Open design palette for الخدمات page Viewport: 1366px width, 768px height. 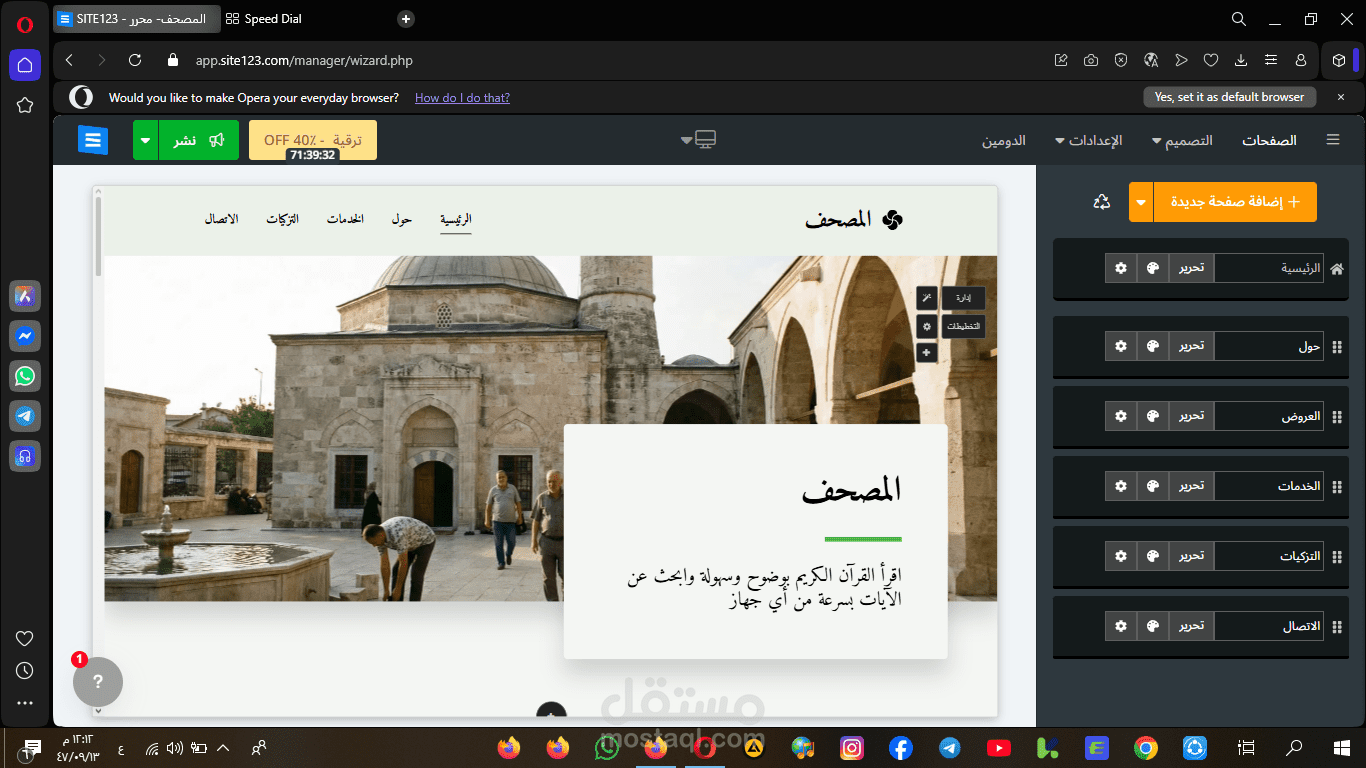click(1152, 486)
